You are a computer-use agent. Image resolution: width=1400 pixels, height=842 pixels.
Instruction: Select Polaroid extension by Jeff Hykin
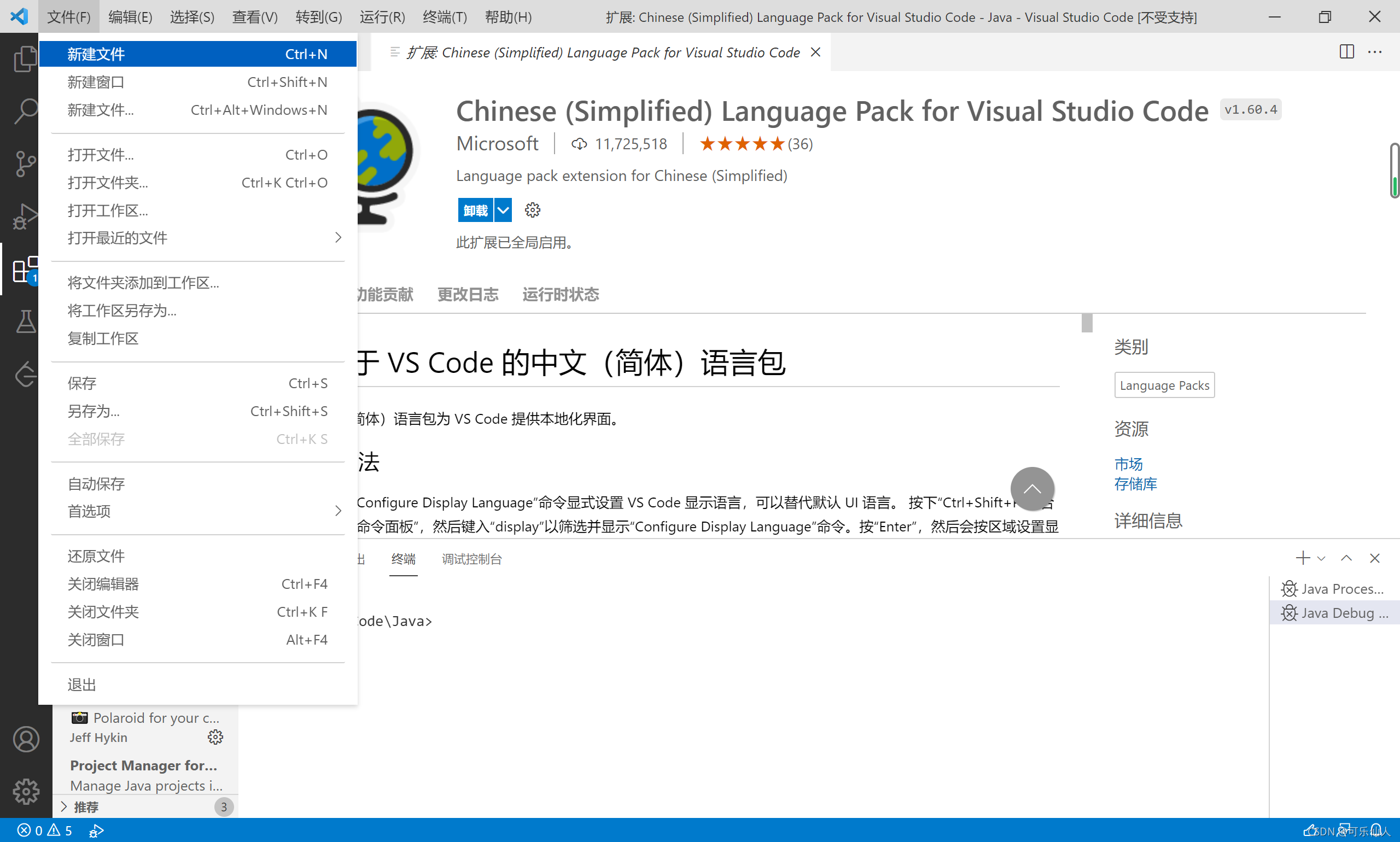tap(146, 727)
